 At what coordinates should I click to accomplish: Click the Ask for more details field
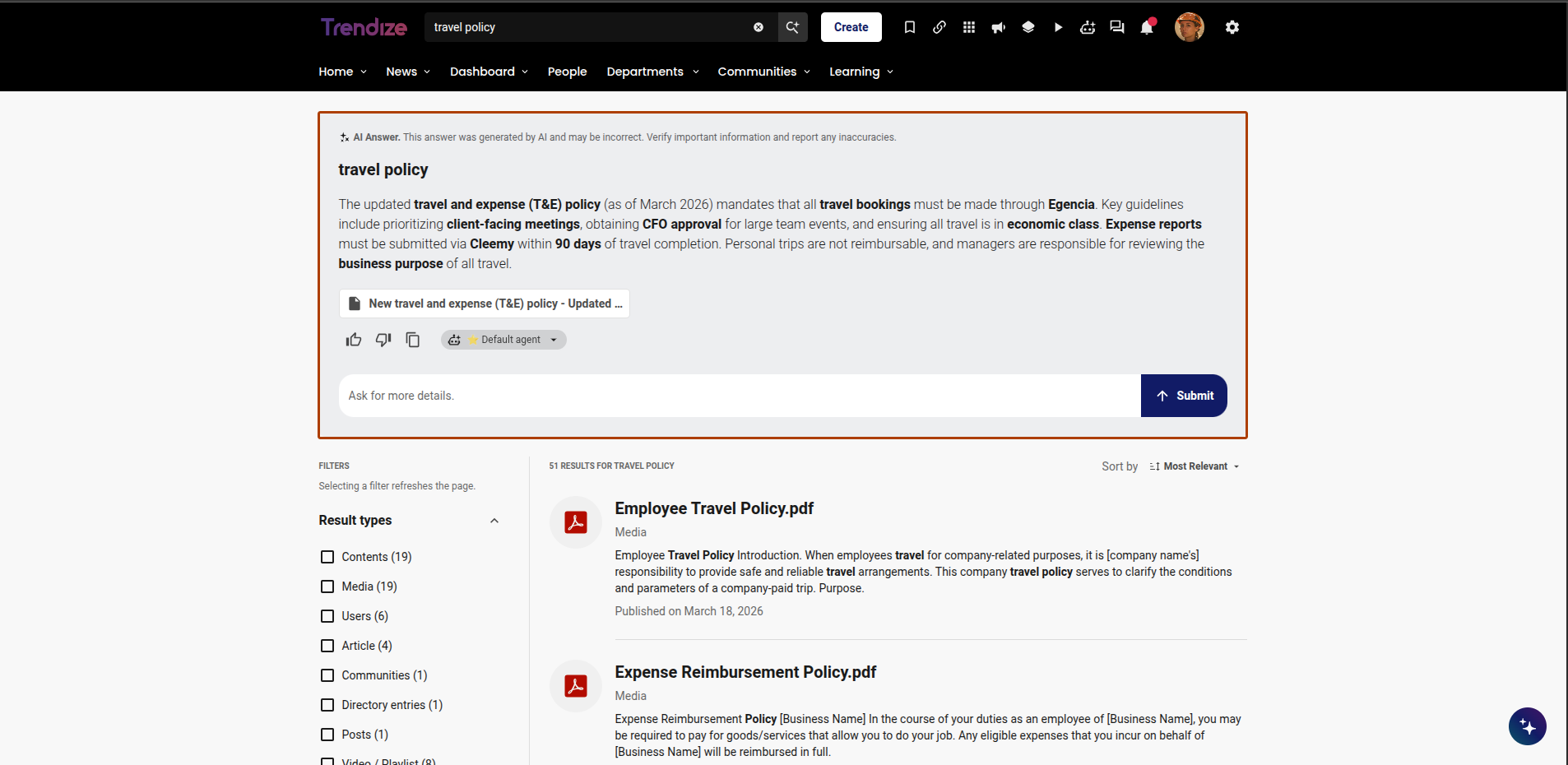coord(740,396)
